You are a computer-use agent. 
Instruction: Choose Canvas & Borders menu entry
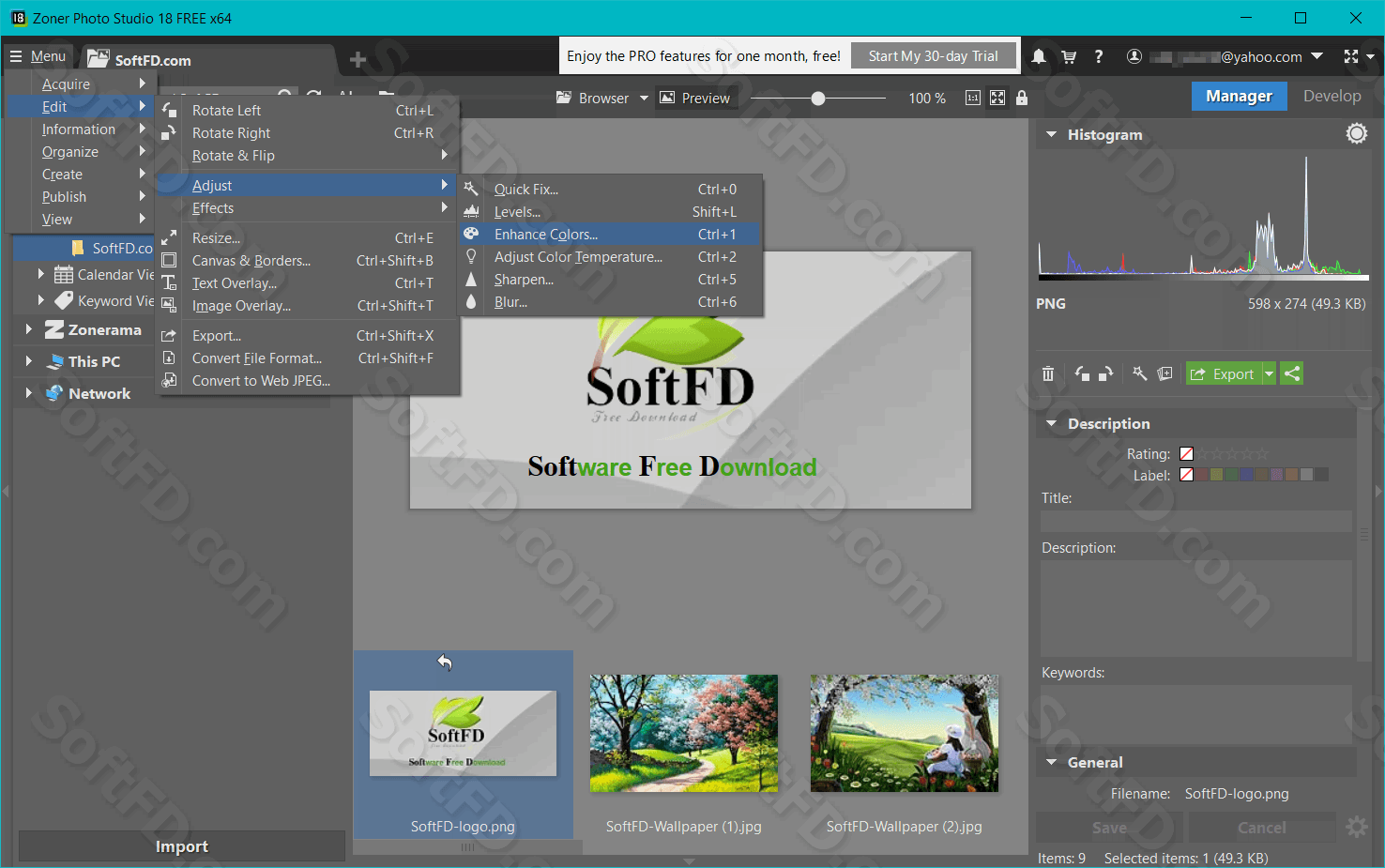(308, 261)
